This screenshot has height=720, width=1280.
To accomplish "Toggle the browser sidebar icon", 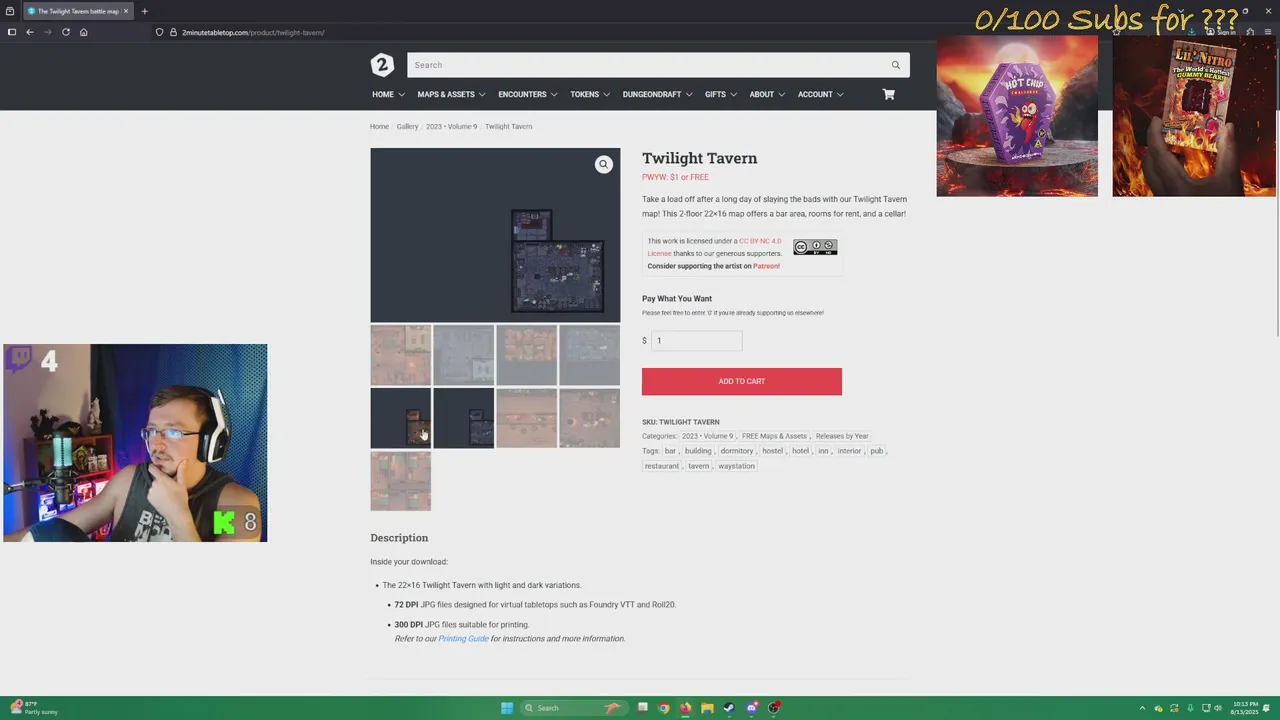I will [x=11, y=32].
